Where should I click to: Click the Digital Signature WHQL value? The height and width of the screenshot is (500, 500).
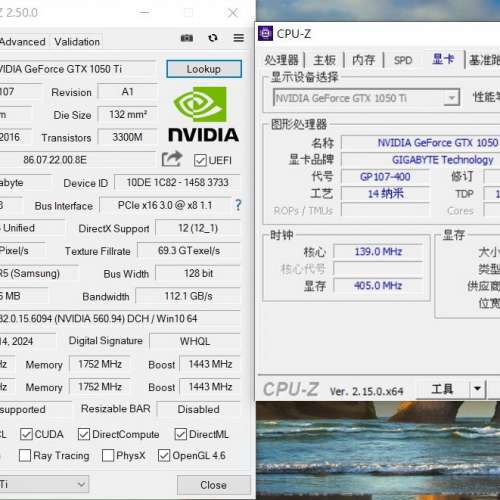[x=195, y=341]
